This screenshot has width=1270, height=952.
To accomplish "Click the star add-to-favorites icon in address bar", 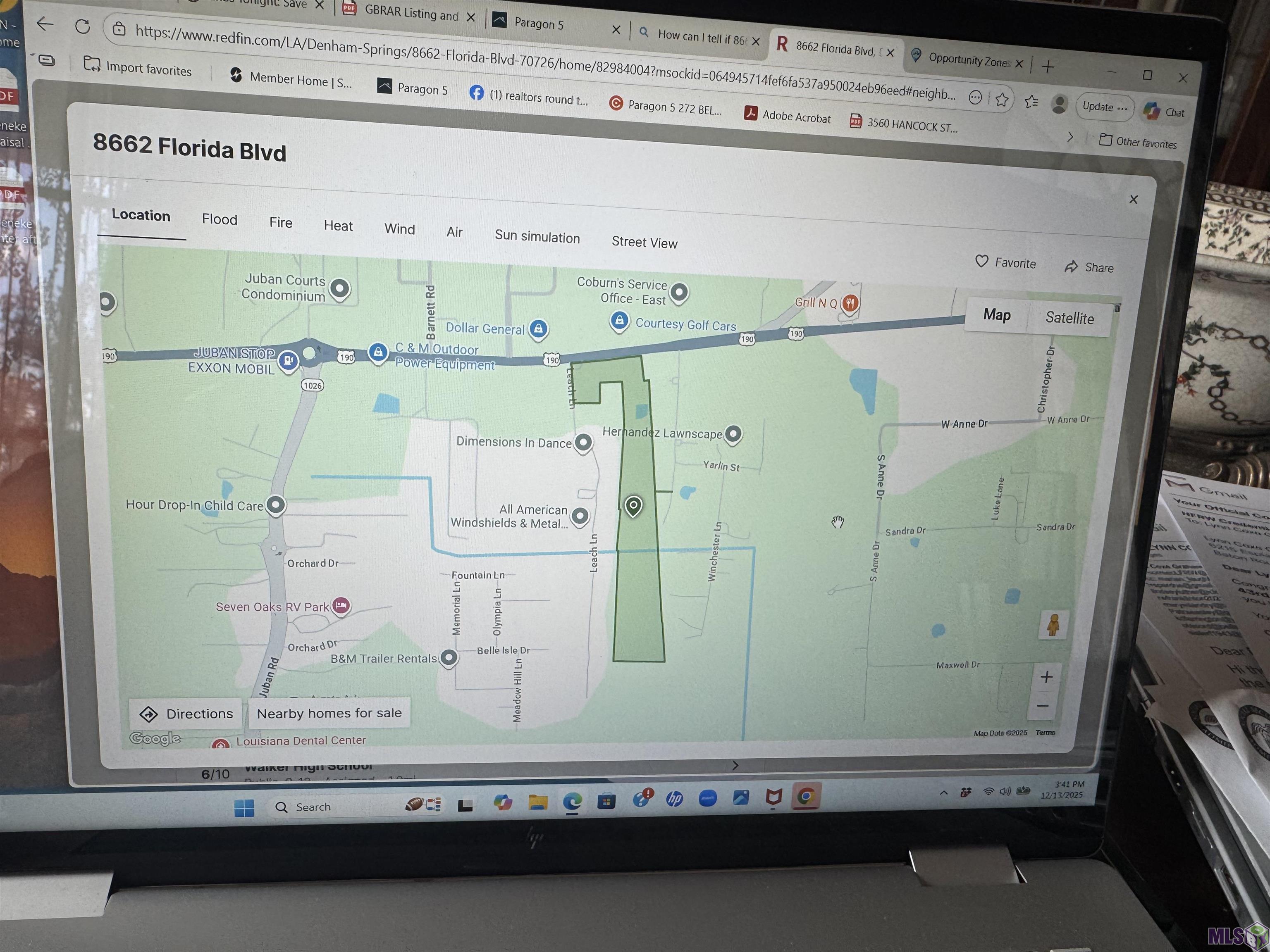I will point(1001,99).
